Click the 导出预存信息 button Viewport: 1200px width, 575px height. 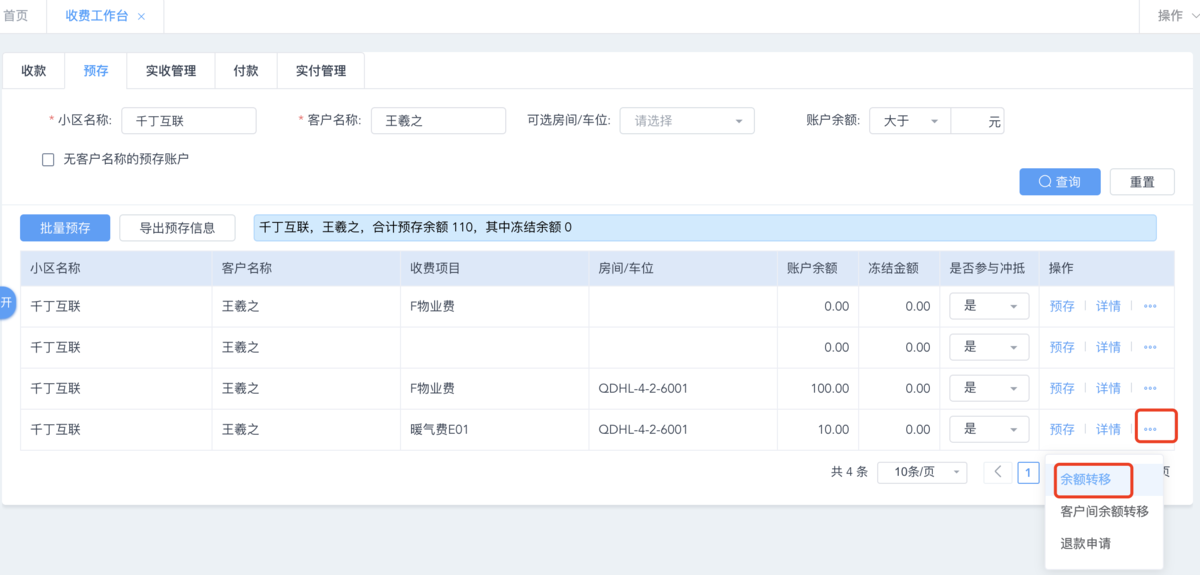click(x=177, y=228)
